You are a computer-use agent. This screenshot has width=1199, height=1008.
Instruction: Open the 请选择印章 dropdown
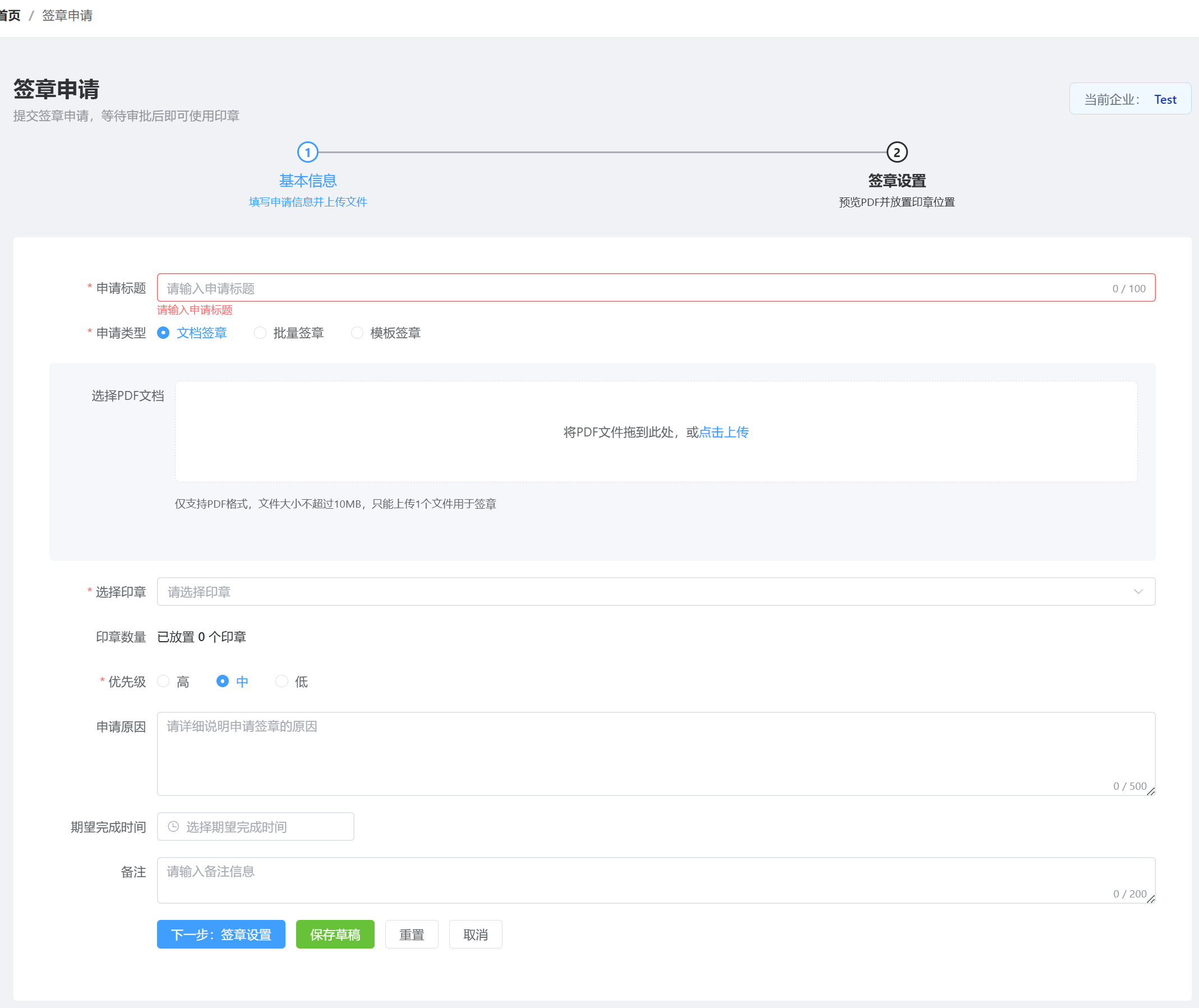(x=628, y=591)
